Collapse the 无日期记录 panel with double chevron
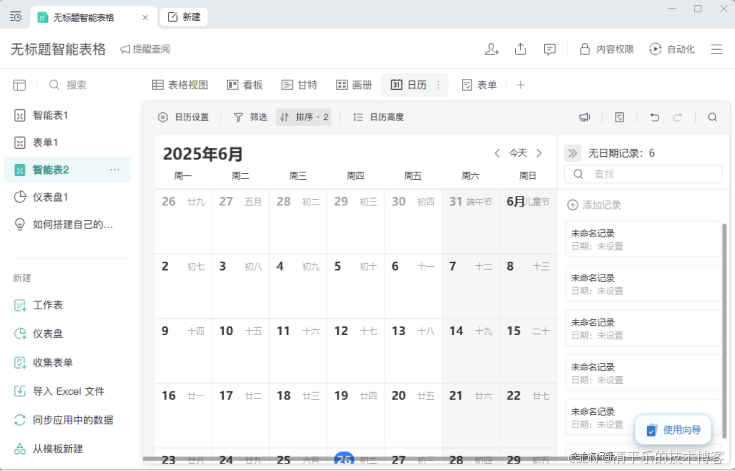This screenshot has width=735, height=471. pos(572,153)
